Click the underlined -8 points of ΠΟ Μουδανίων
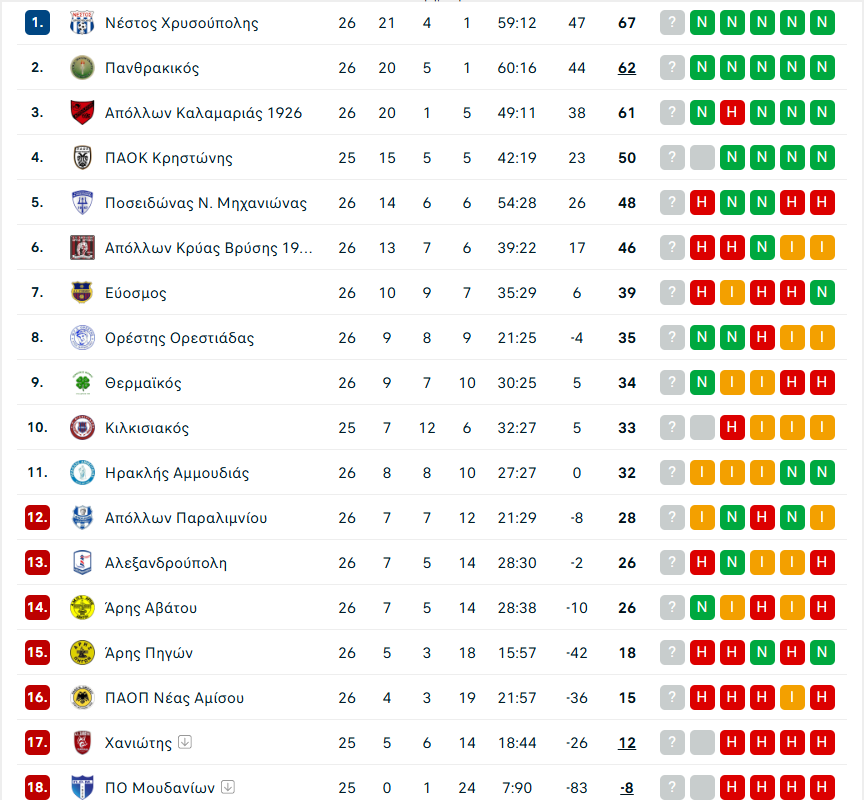This screenshot has width=864, height=800. click(x=627, y=788)
